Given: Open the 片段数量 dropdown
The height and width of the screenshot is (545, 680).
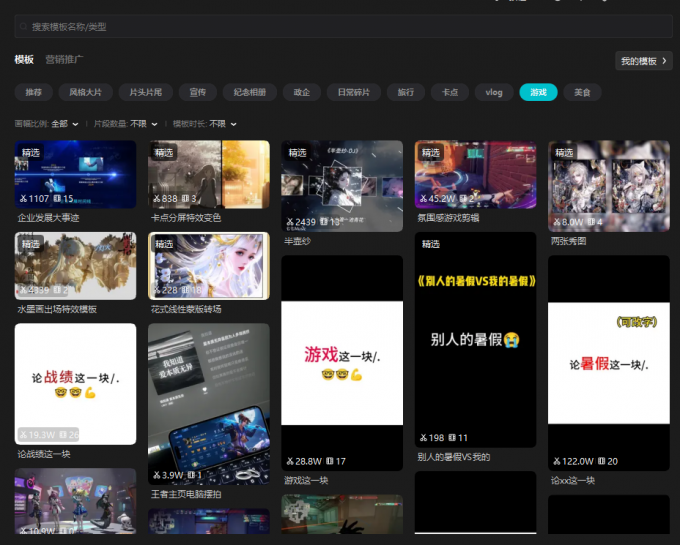Looking at the screenshot, I should [x=125, y=124].
